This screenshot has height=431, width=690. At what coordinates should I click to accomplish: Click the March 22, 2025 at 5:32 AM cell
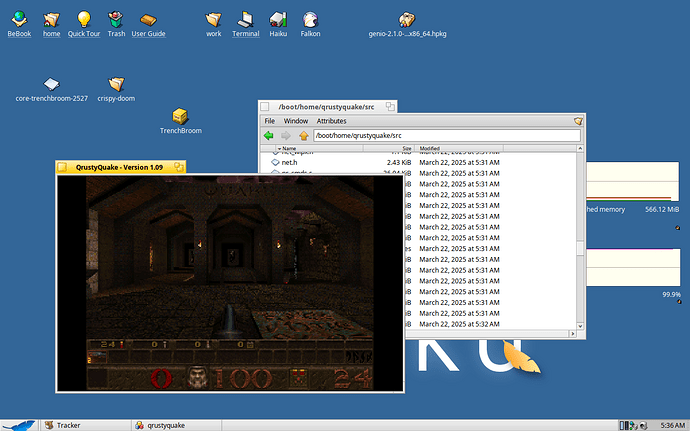point(459,324)
